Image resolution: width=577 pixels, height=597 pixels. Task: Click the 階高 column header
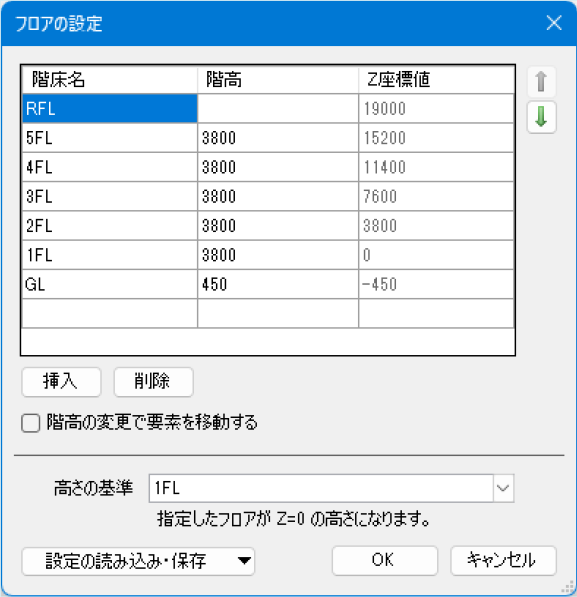(278, 80)
